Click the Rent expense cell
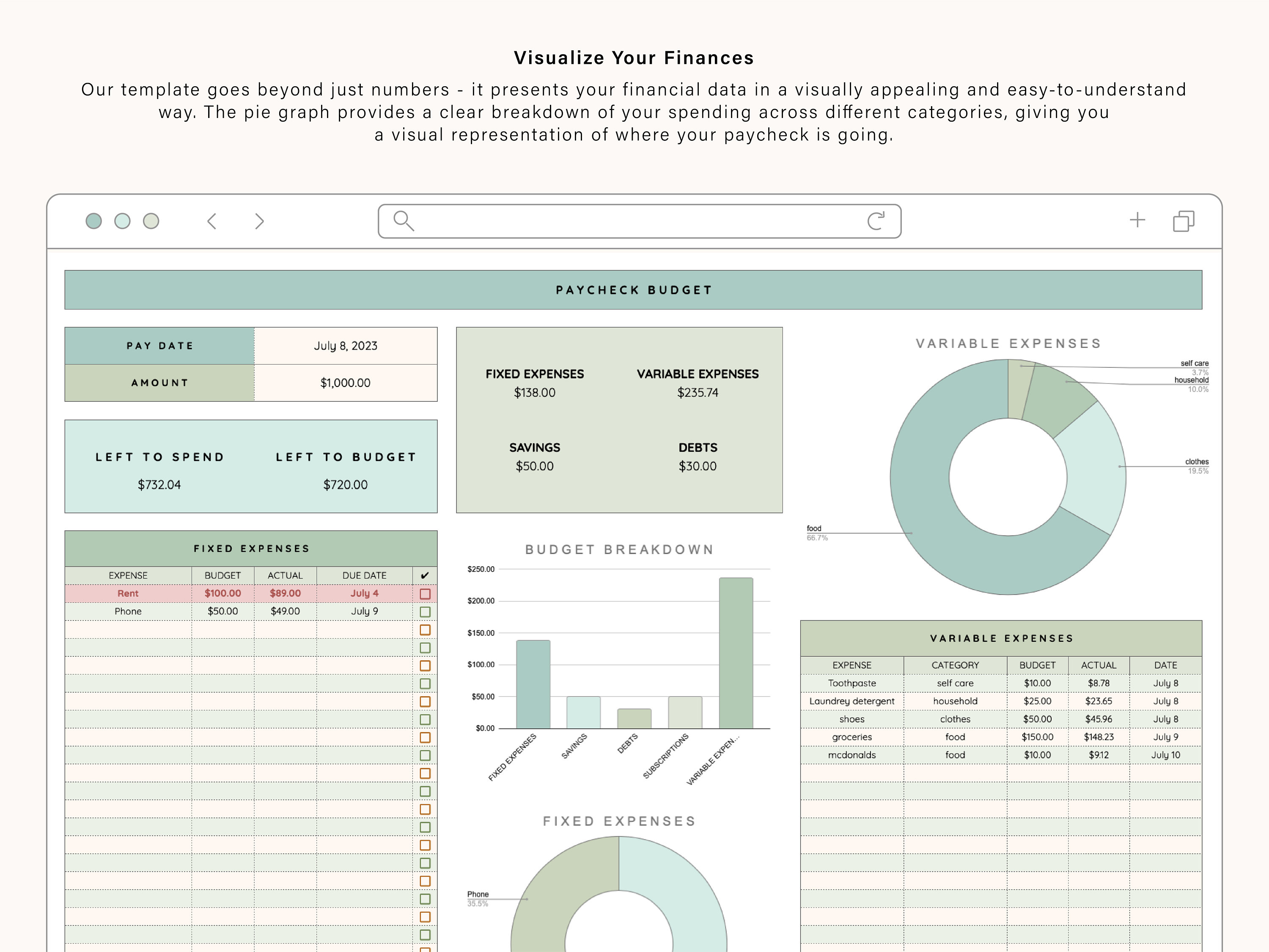This screenshot has width=1269, height=952. 128,593
